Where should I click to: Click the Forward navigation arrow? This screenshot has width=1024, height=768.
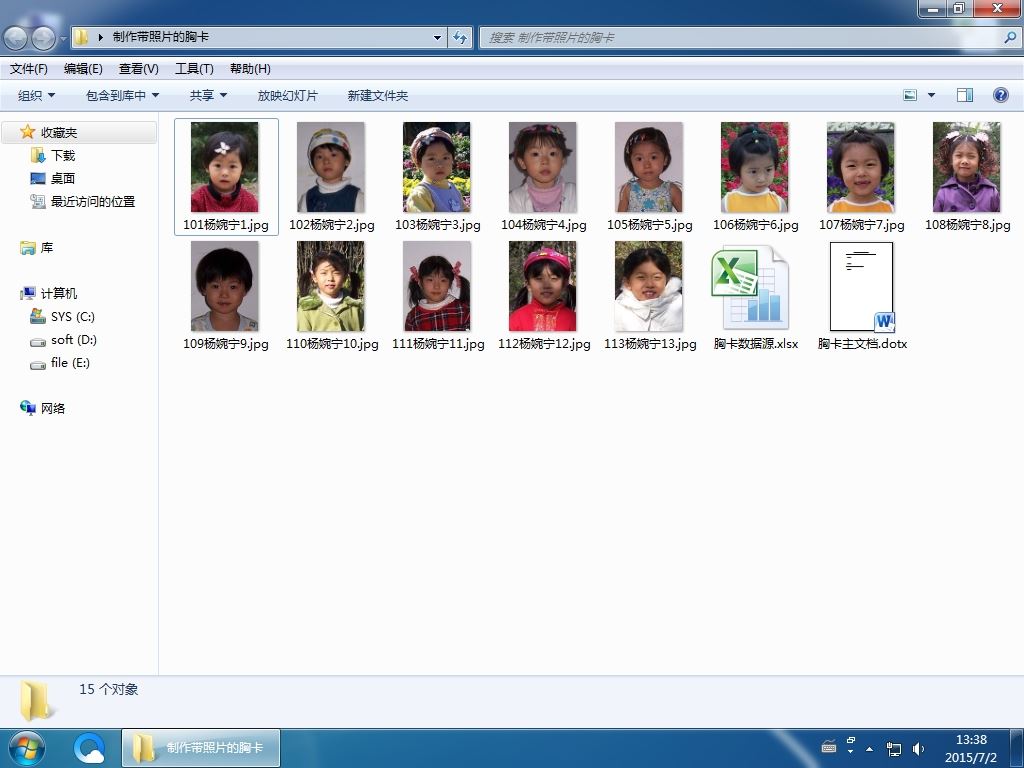coord(43,38)
